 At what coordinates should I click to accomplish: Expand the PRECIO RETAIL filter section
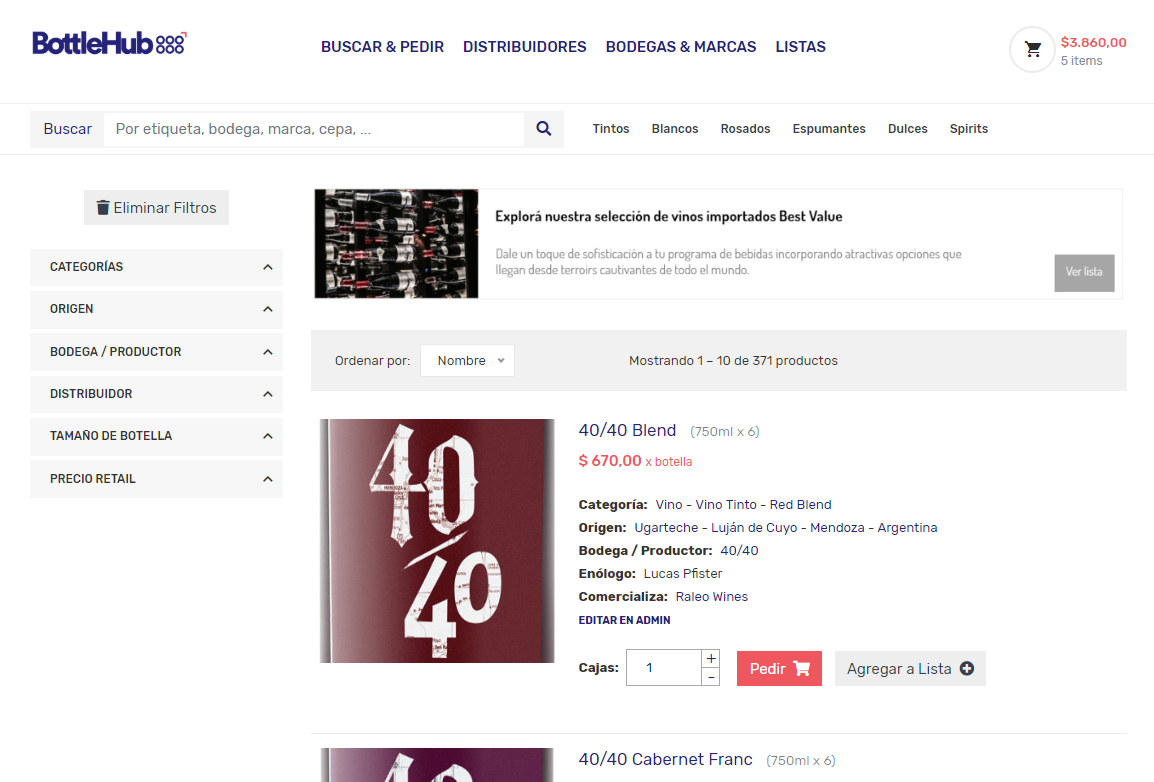[x=156, y=479]
